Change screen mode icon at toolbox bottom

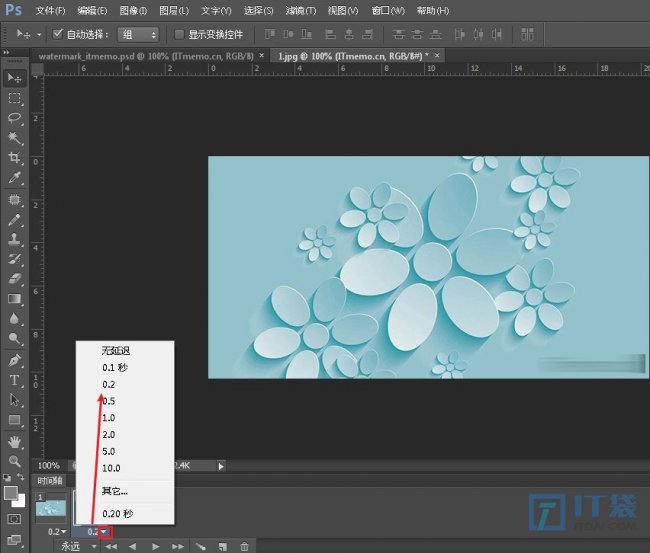point(14,540)
